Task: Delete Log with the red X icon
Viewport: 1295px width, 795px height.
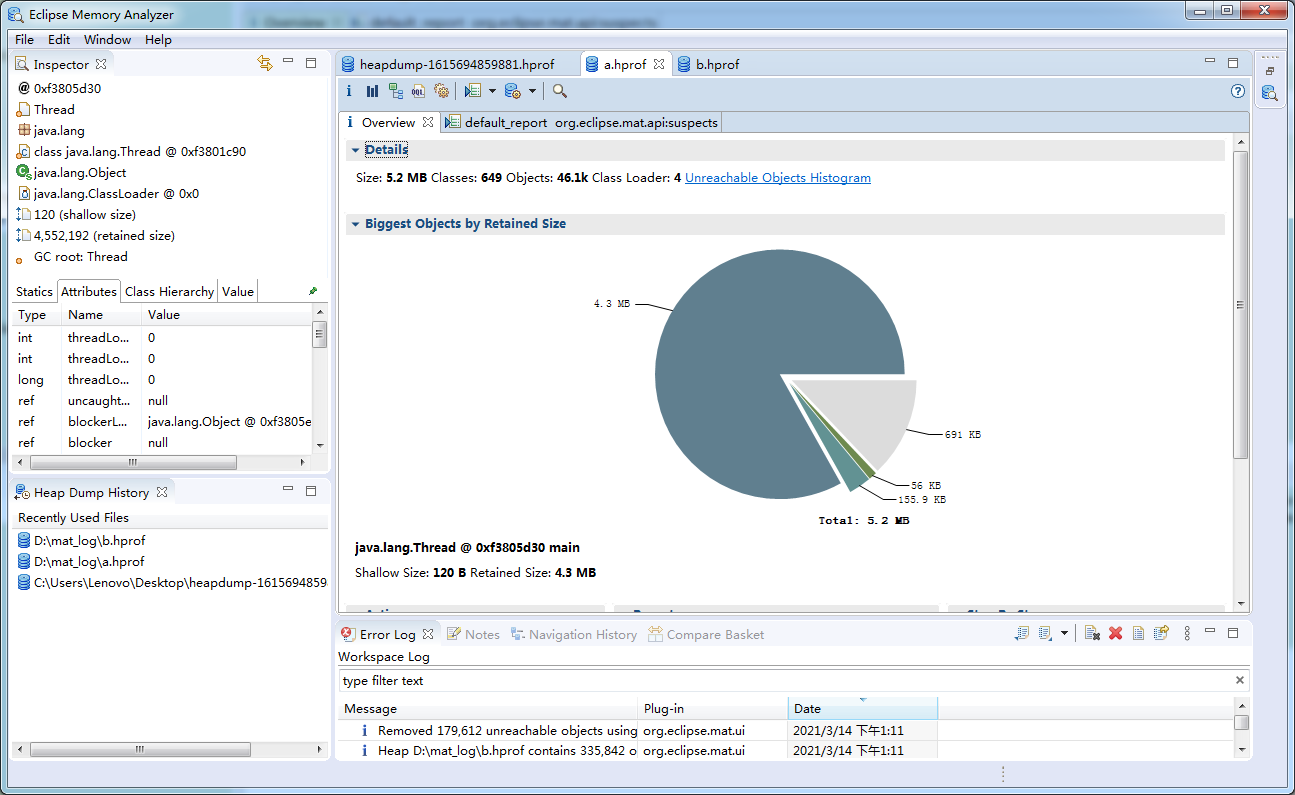Action: coord(1116,633)
